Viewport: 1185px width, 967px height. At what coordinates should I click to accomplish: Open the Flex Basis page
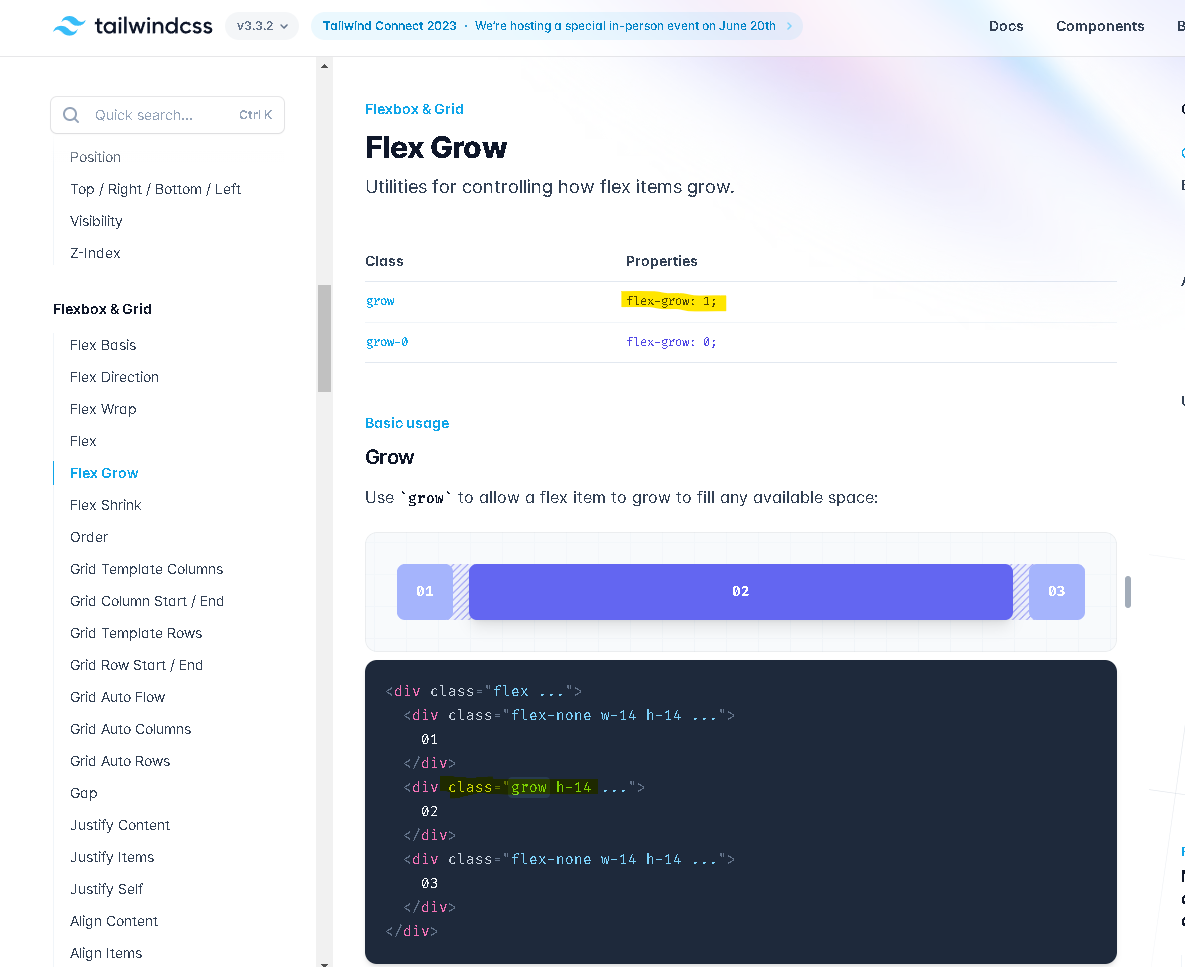point(103,345)
